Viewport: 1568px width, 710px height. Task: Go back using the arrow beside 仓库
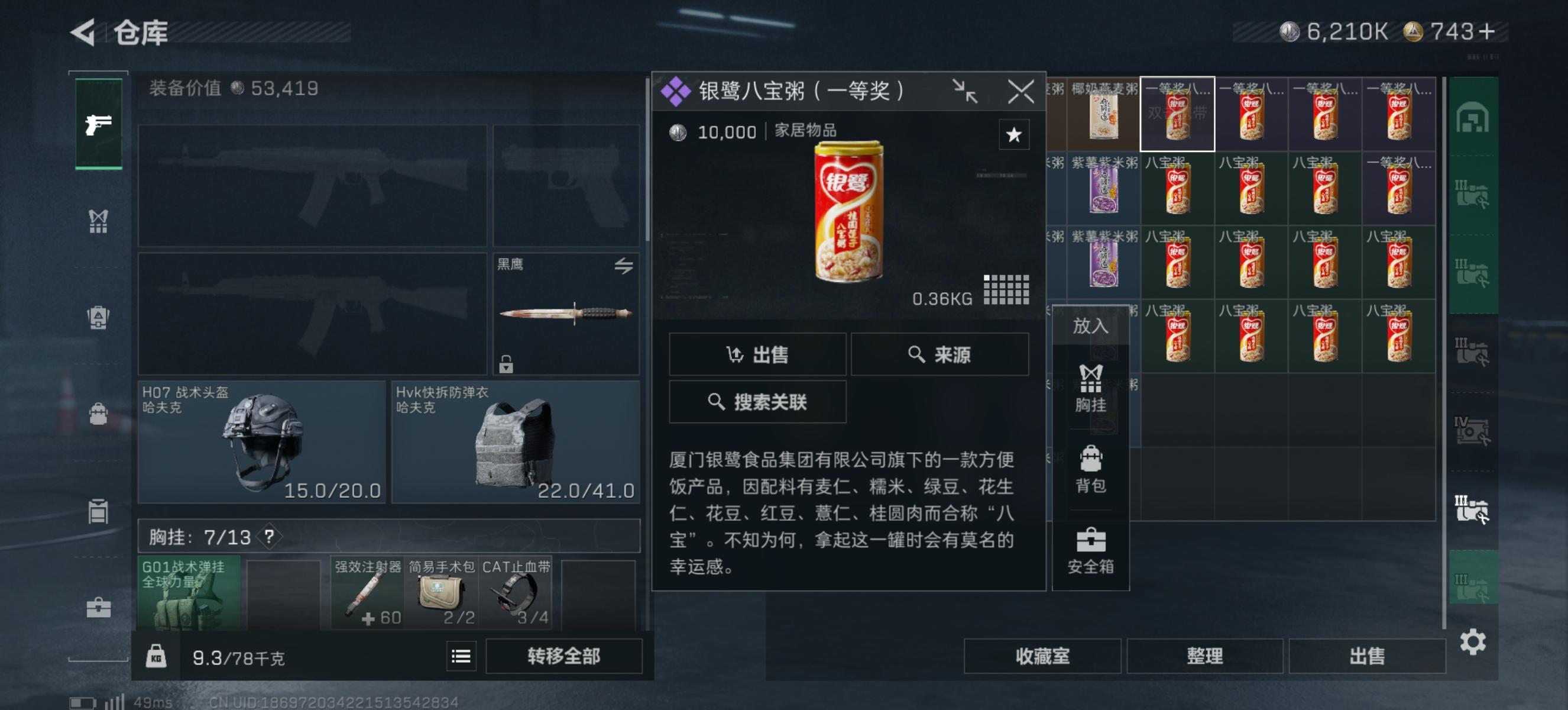coord(83,32)
